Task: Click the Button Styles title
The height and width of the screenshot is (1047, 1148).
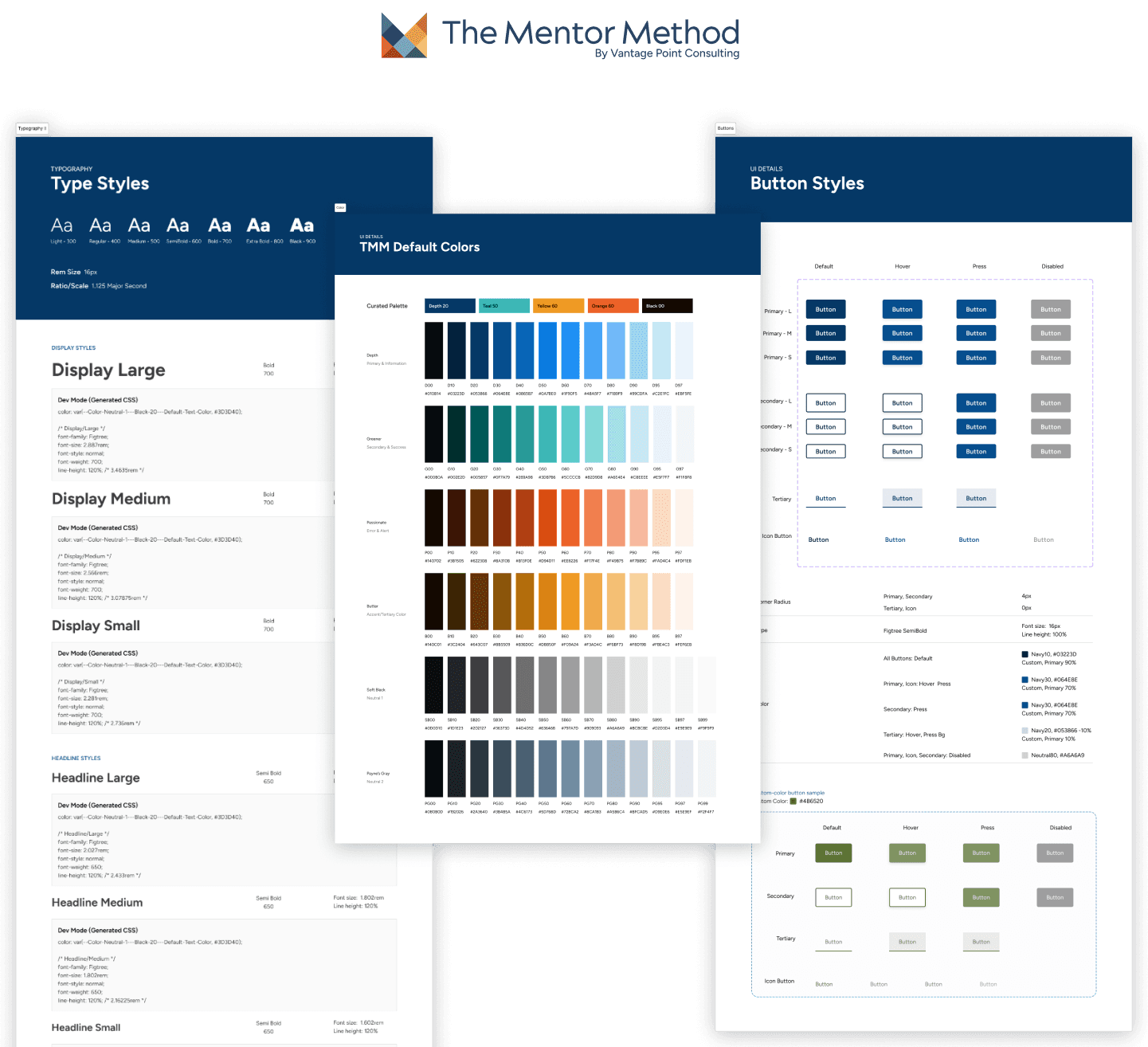Action: 807,183
